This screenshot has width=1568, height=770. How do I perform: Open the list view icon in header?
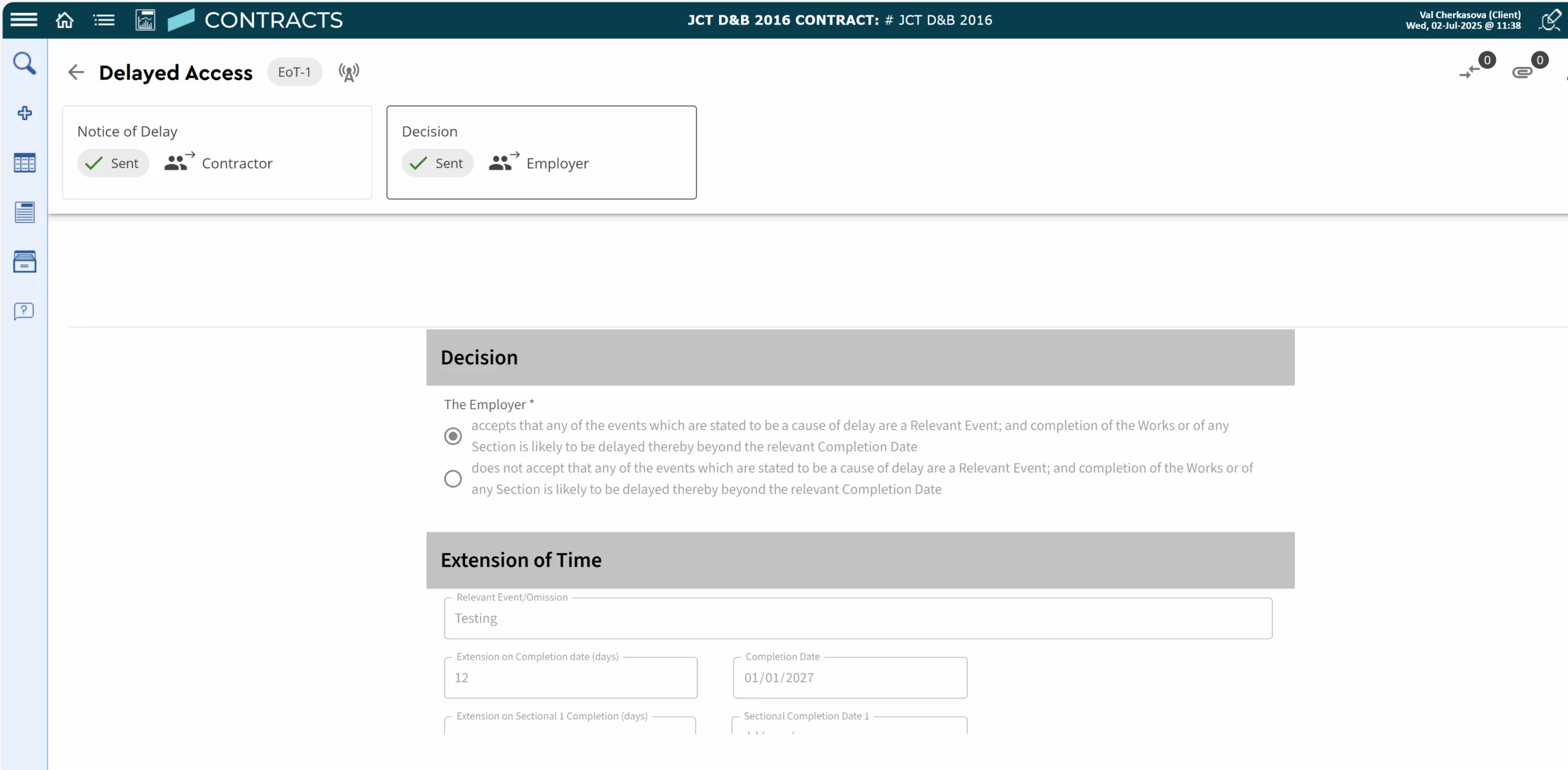(x=104, y=20)
